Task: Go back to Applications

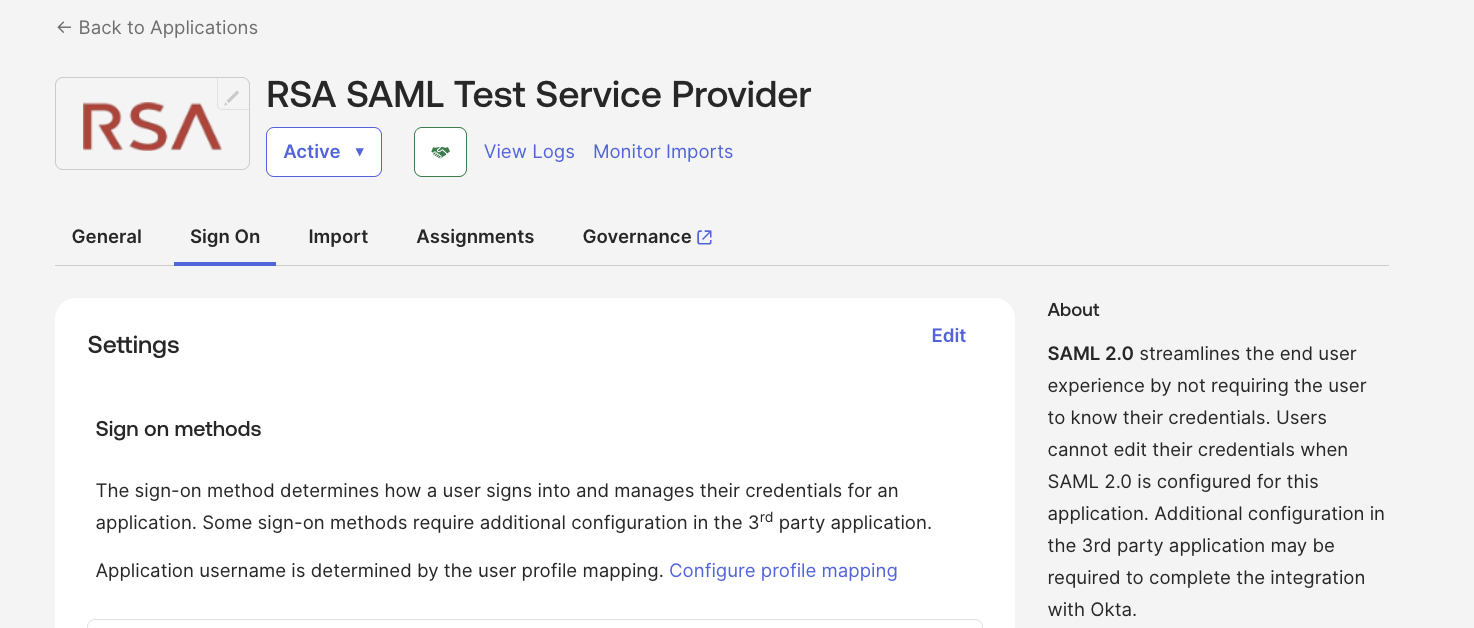Action: (x=157, y=28)
